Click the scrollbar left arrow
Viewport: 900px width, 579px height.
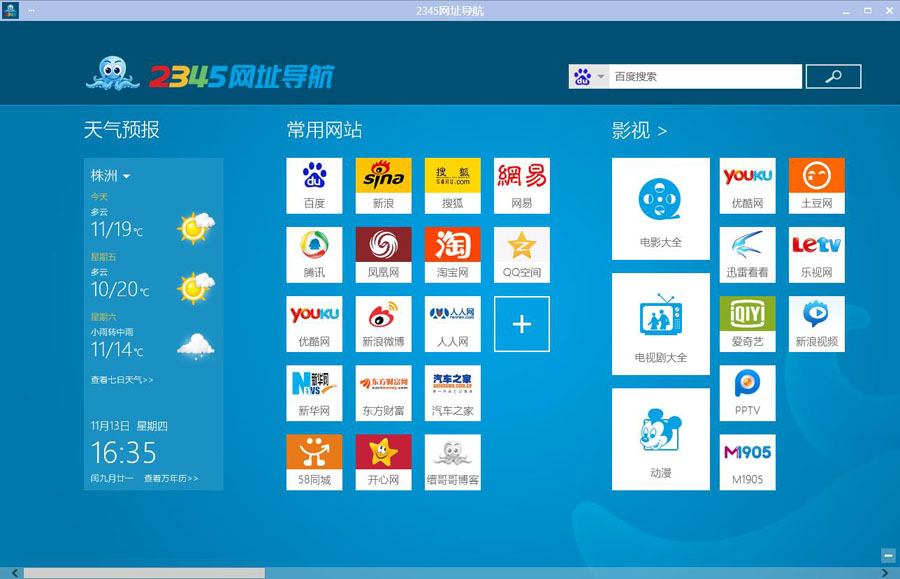point(14,573)
